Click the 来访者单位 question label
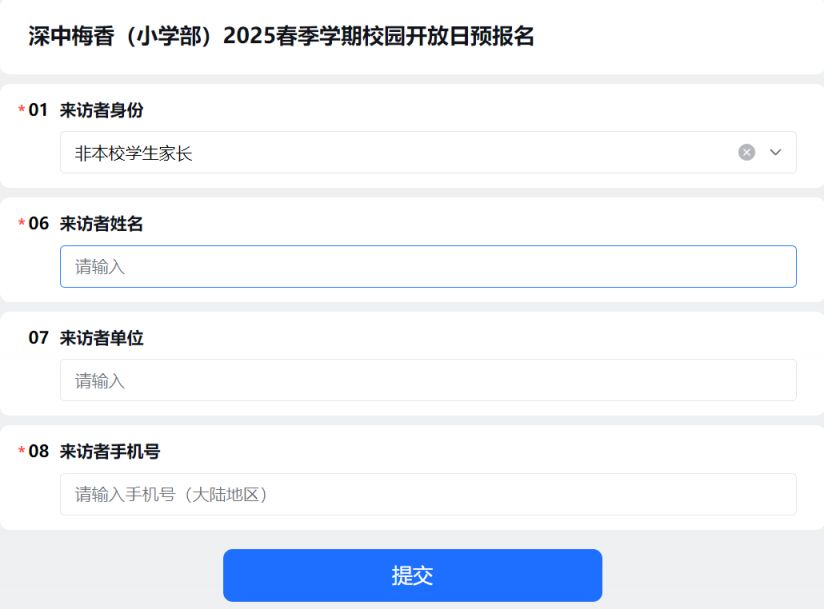This screenshot has width=824, height=609. point(101,337)
